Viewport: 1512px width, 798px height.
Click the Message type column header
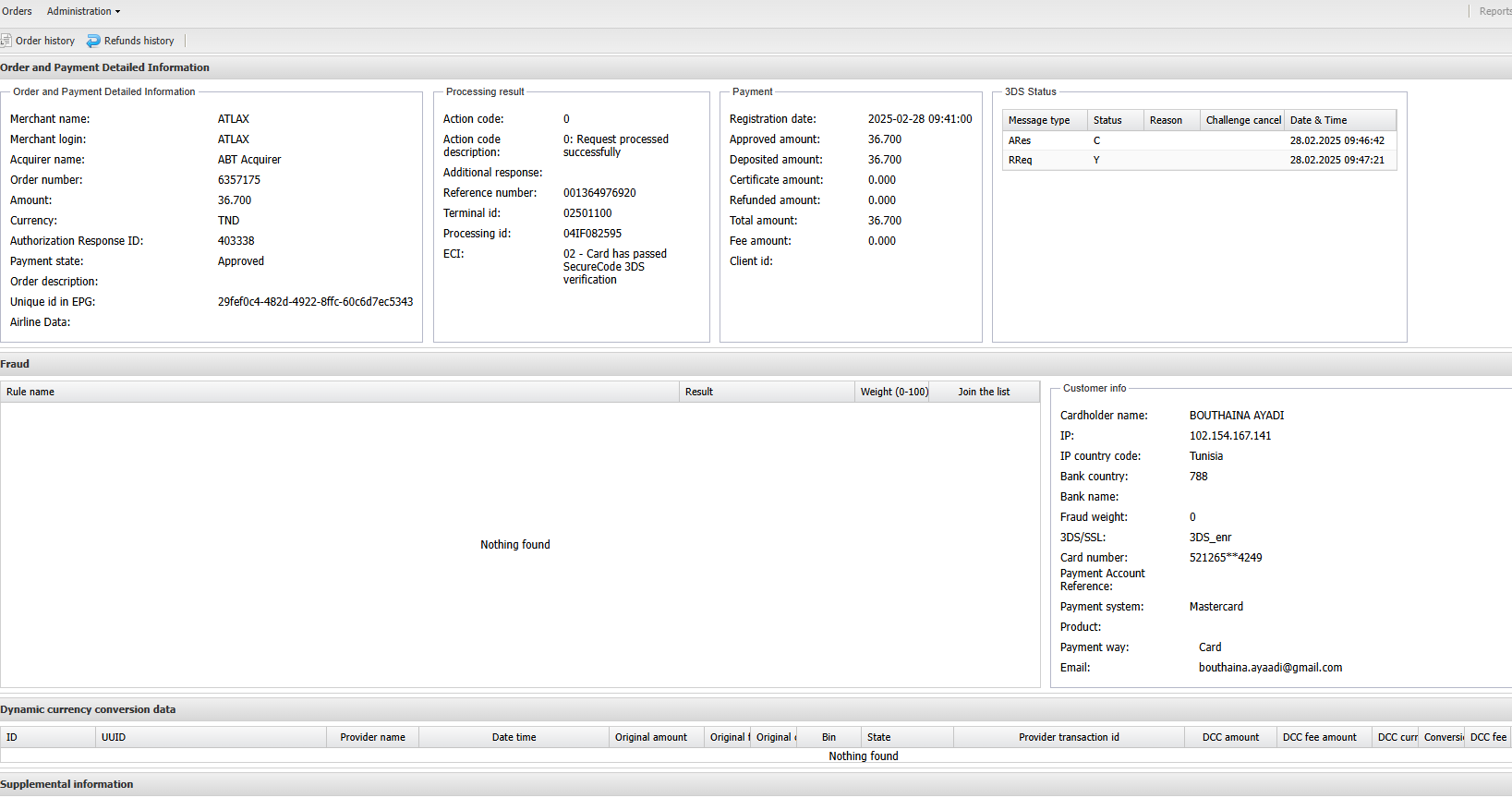pos(1039,120)
